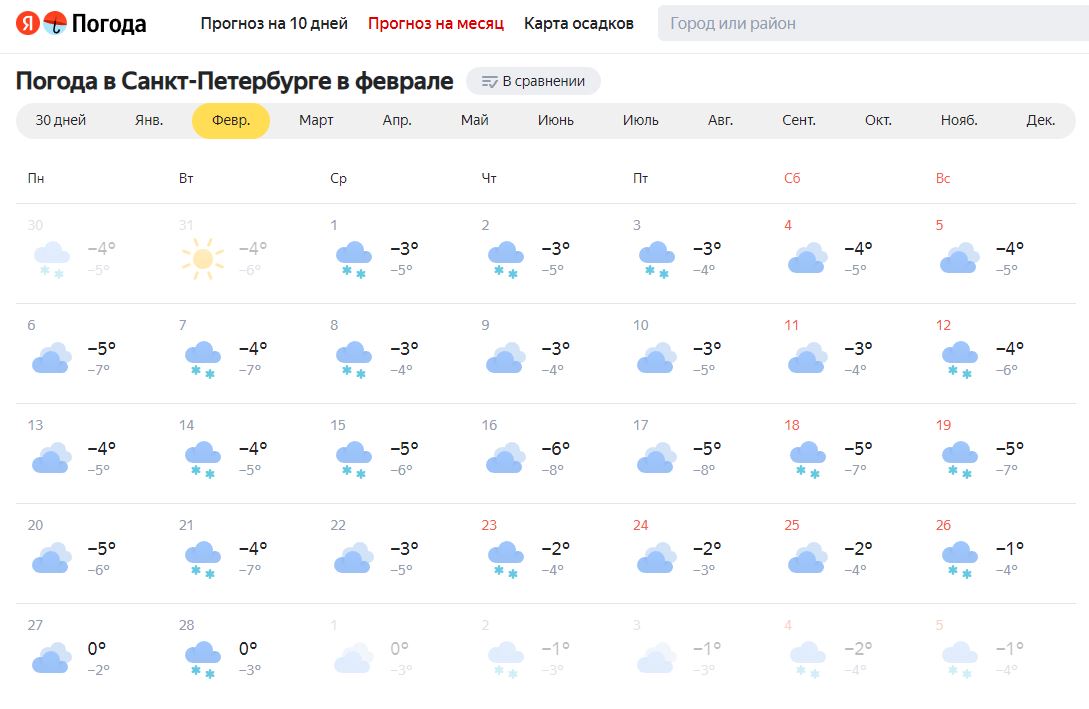This screenshot has width=1089, height=709.
Task: Click the snow icon for February 23
Action: pyautogui.click(x=505, y=558)
